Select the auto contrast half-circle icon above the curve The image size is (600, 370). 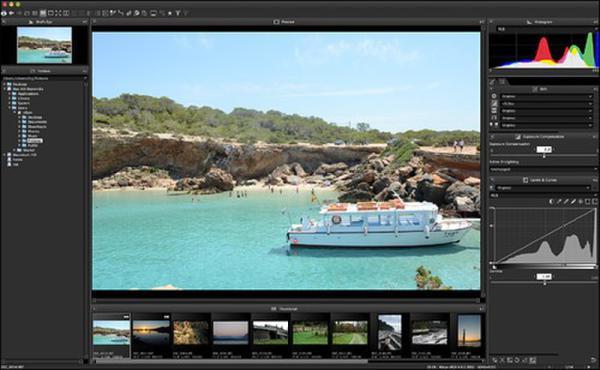pos(551,201)
